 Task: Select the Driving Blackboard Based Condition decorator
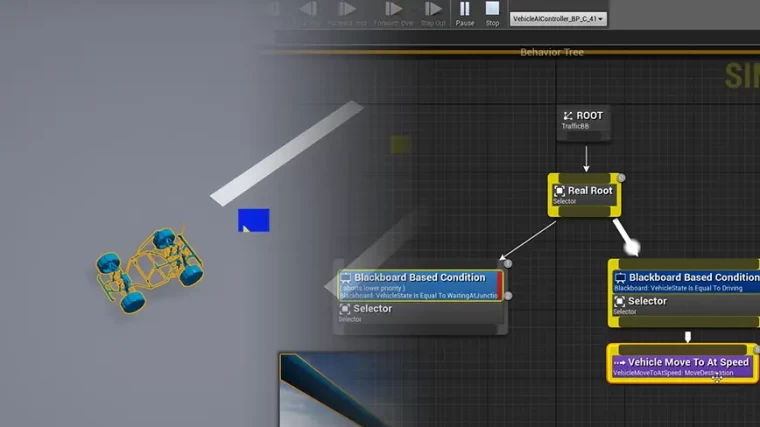(686, 282)
